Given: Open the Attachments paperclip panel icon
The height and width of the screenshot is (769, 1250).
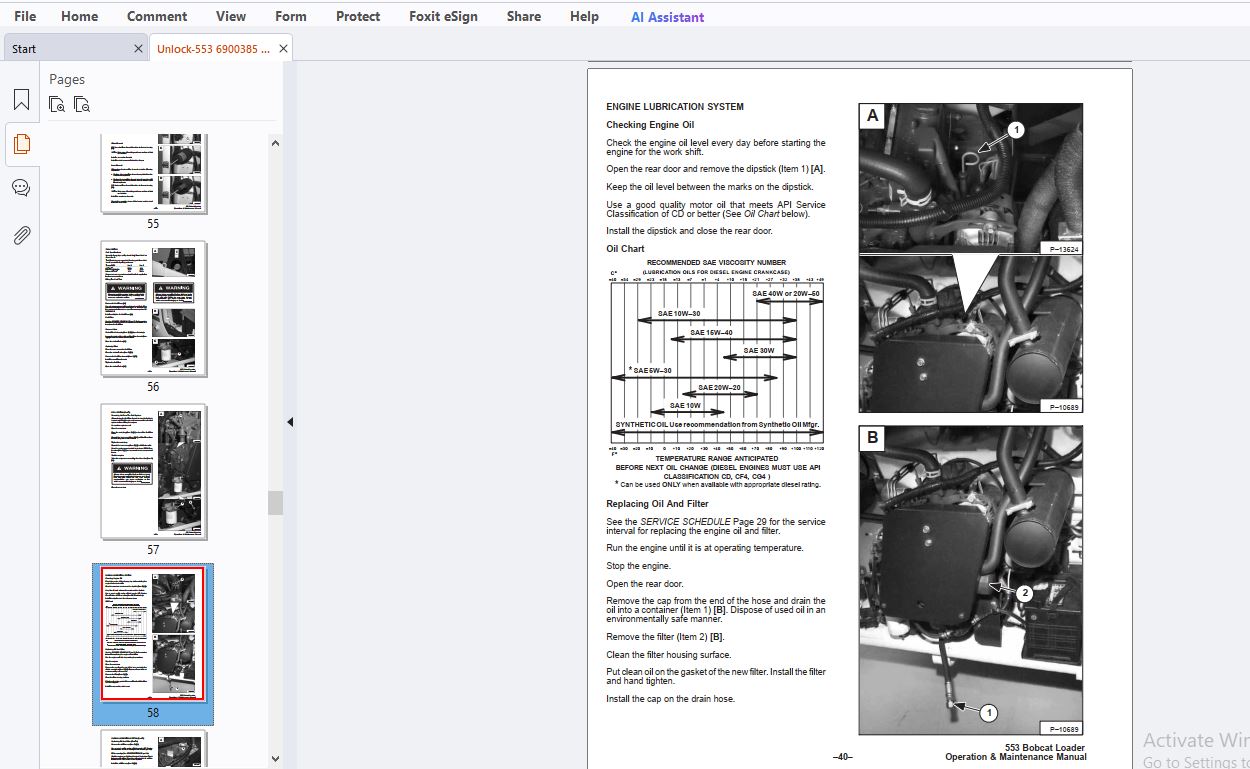Looking at the screenshot, I should (21, 235).
